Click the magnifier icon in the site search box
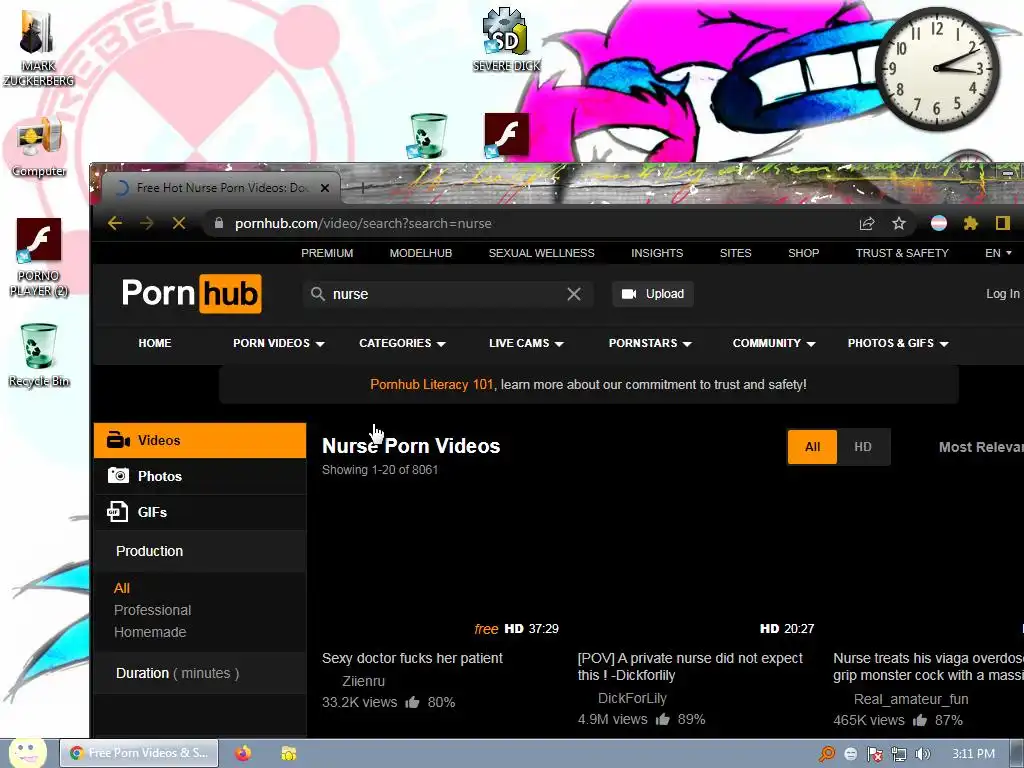Screen dimensions: 1024x768 [317, 294]
